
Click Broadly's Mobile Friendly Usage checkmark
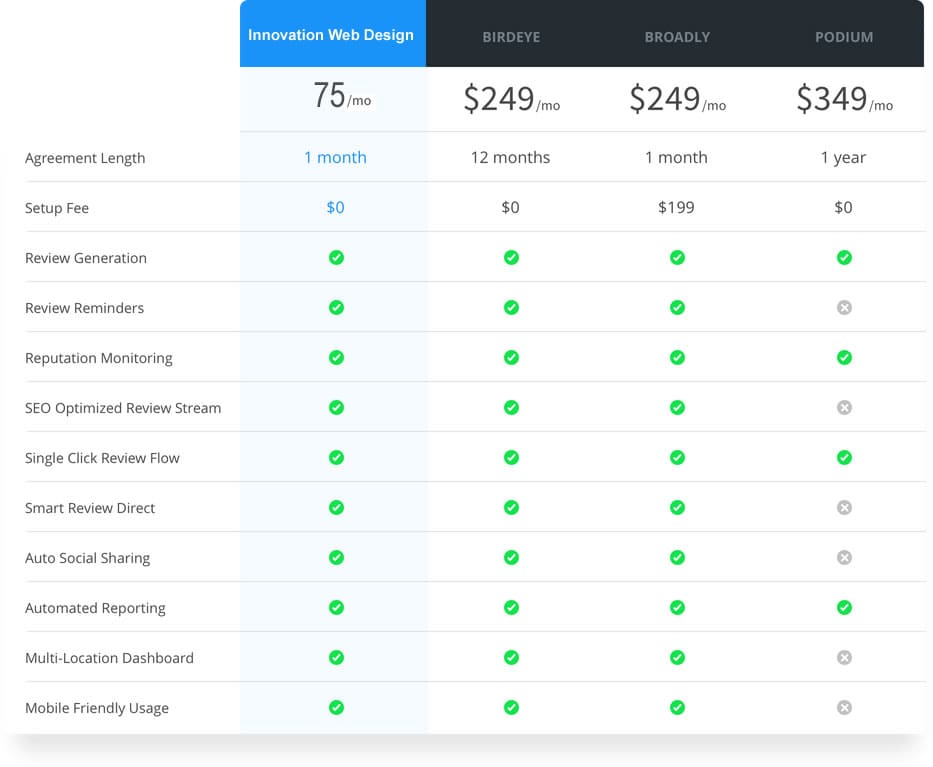click(677, 707)
